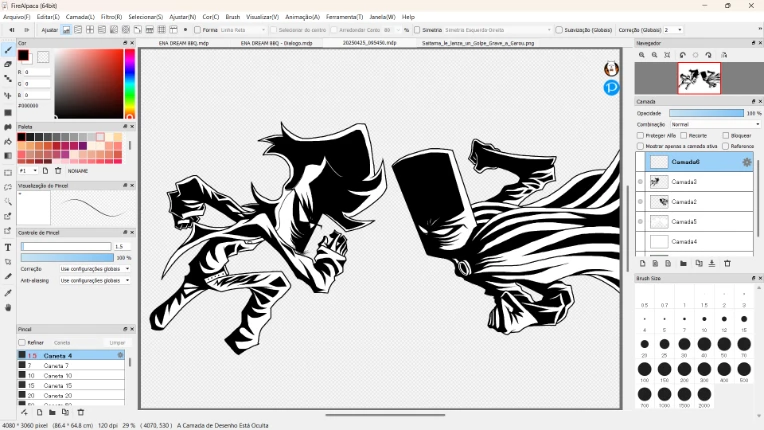Pick the Eraser tool in left toolbar

click(8, 64)
